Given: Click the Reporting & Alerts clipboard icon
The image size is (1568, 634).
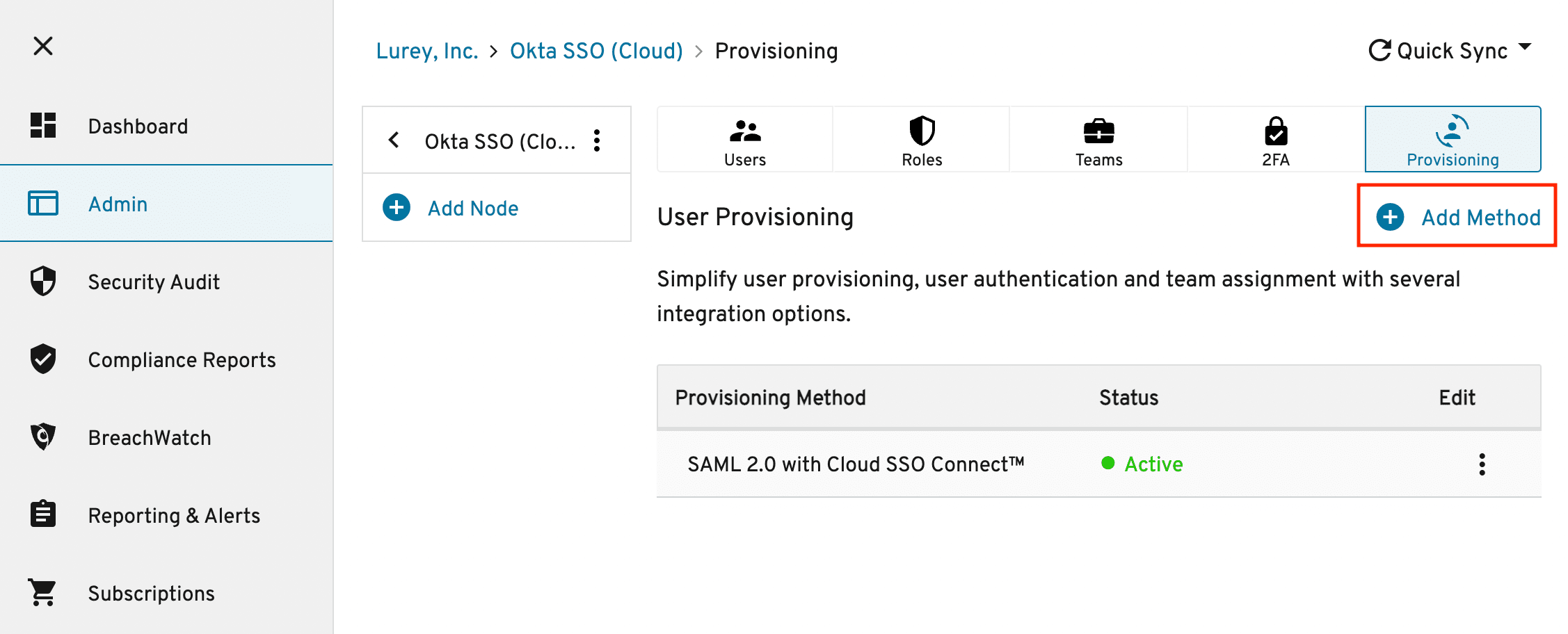Looking at the screenshot, I should pyautogui.click(x=43, y=514).
